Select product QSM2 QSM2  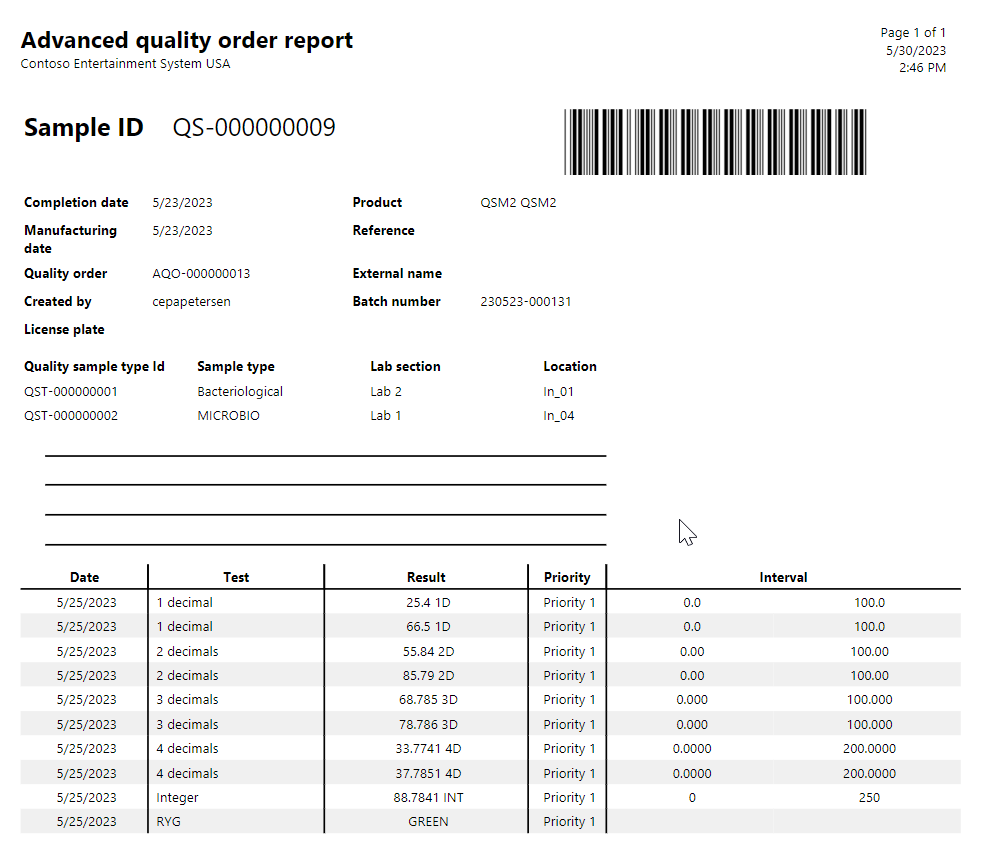click(518, 202)
